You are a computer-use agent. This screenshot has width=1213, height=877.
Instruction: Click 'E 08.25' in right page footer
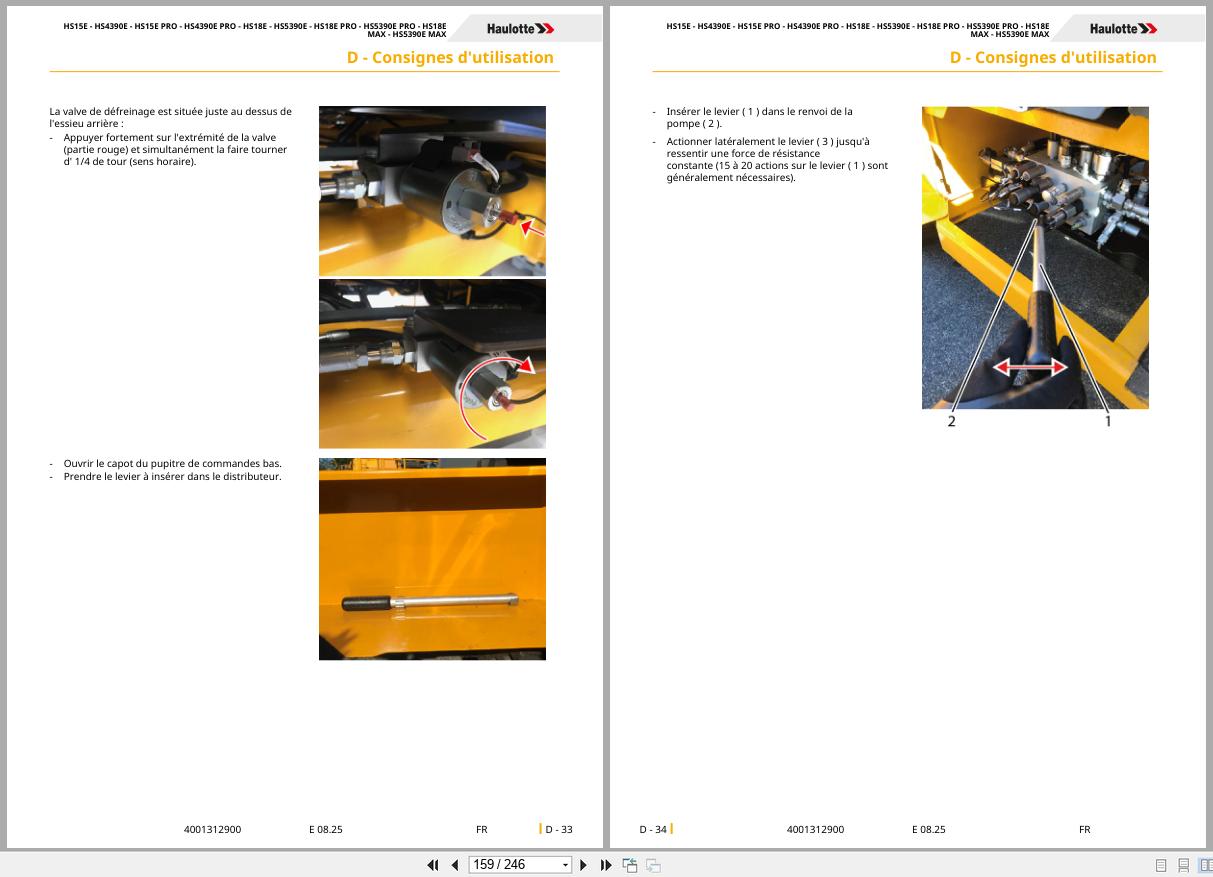[929, 829]
